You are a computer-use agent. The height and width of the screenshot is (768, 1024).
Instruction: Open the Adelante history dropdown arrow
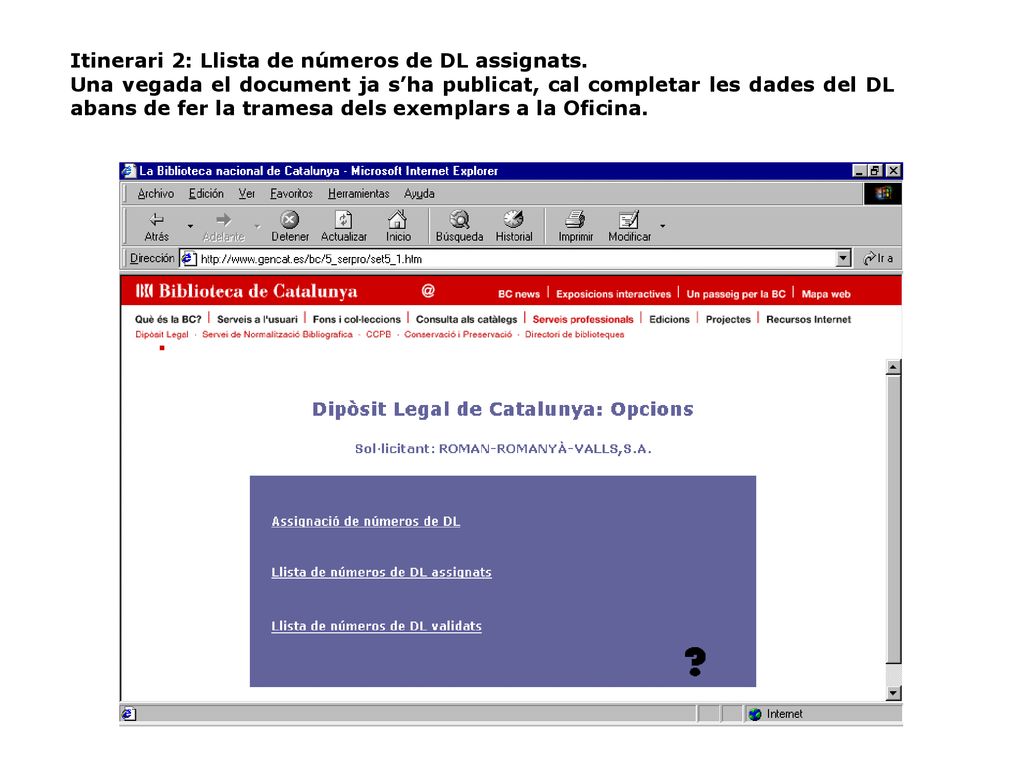coord(257,226)
